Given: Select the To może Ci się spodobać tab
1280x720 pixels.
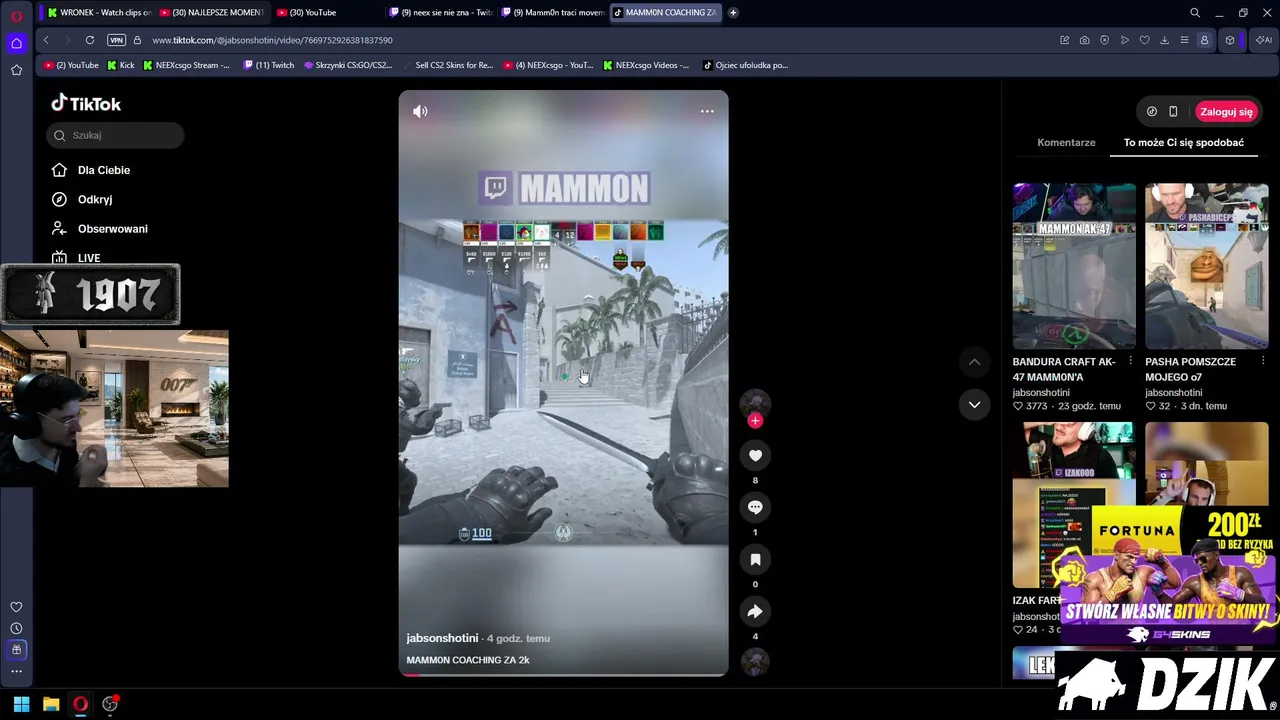Looking at the screenshot, I should coord(1184,142).
